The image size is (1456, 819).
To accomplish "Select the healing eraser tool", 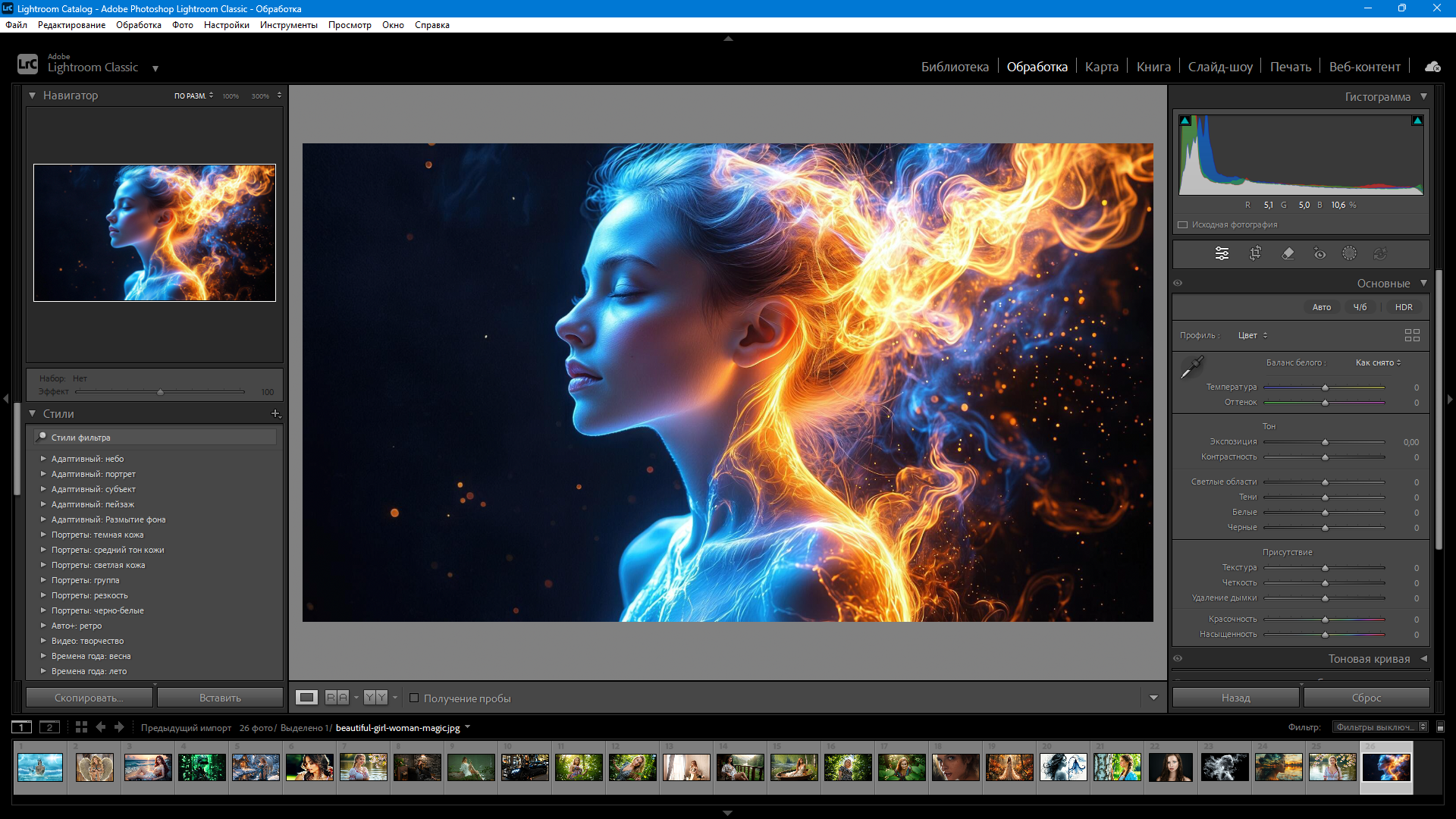I will [x=1288, y=253].
